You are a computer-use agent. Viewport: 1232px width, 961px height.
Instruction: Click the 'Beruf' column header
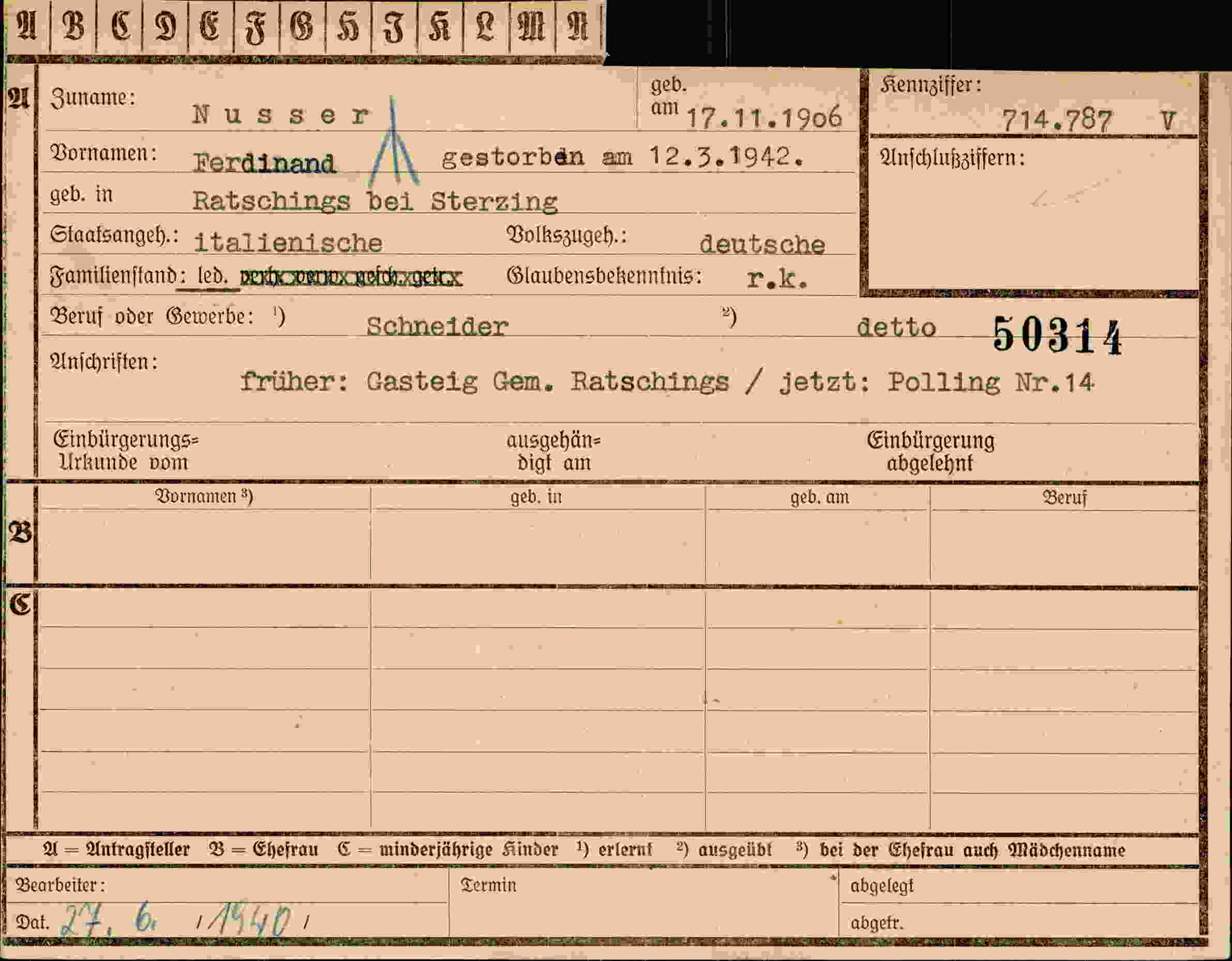(x=1064, y=498)
